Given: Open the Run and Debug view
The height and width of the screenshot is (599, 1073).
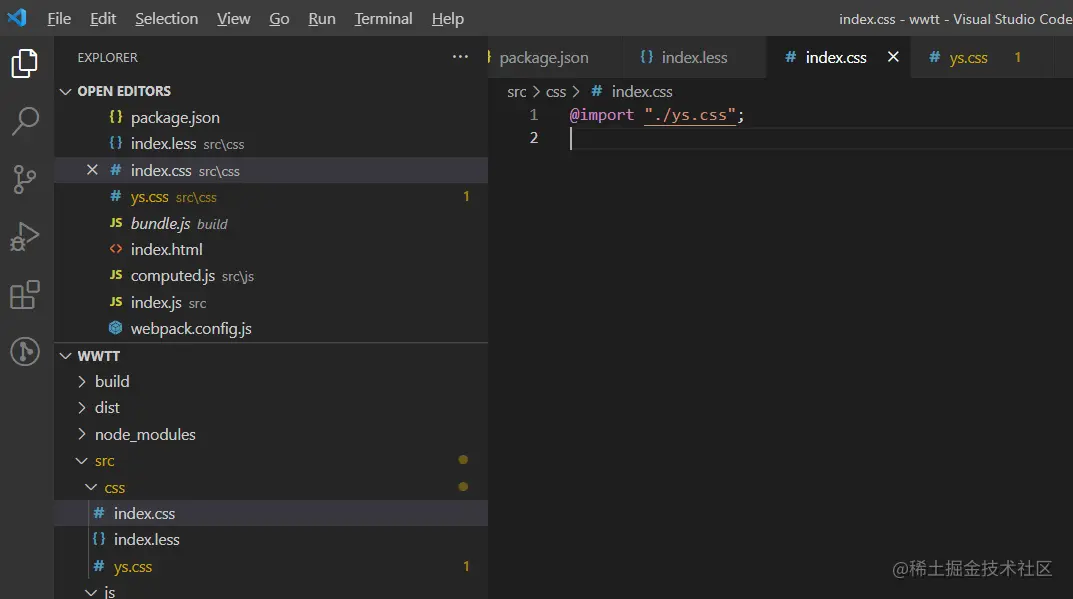Looking at the screenshot, I should [24, 237].
